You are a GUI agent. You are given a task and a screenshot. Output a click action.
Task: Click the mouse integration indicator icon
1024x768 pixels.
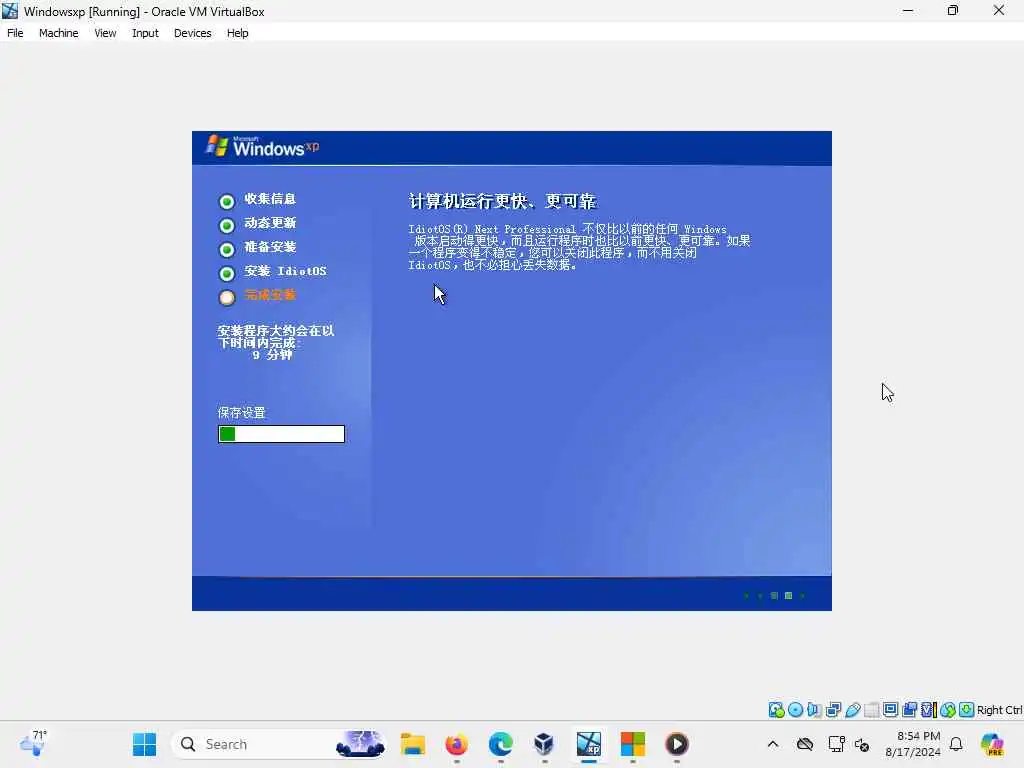(948, 710)
